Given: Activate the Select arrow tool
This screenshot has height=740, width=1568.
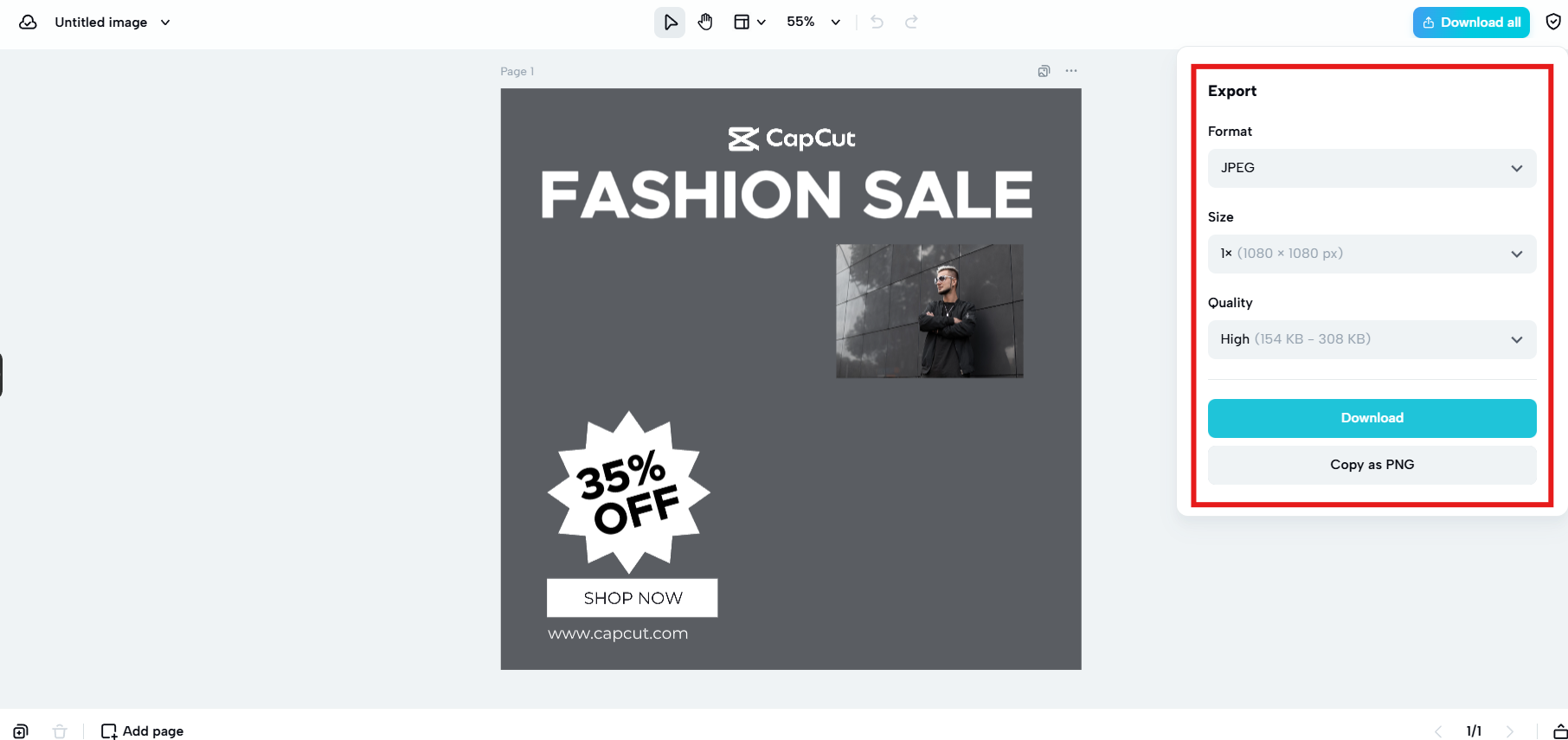Looking at the screenshot, I should tap(670, 23).
